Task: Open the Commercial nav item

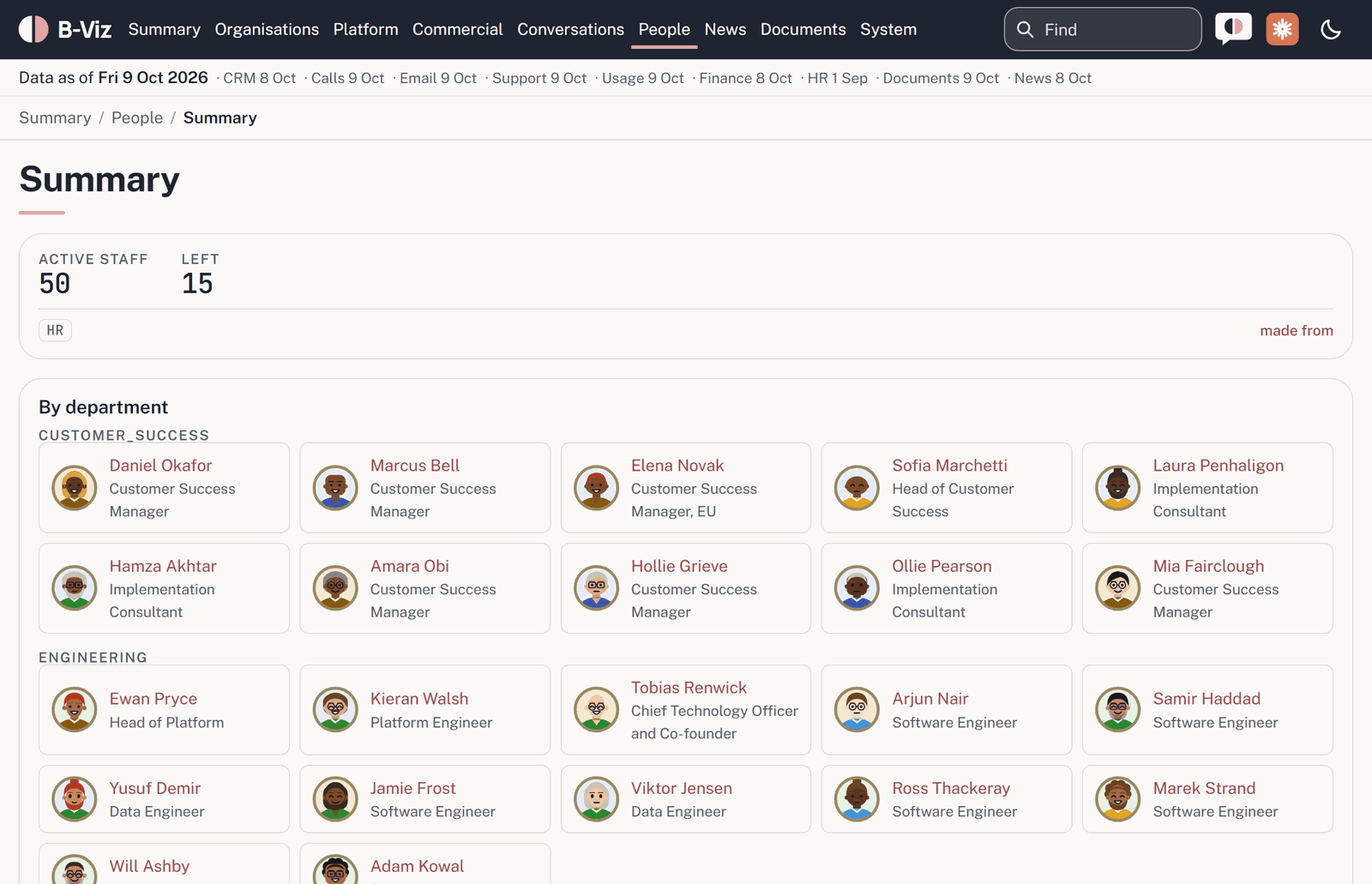Action: [x=457, y=29]
